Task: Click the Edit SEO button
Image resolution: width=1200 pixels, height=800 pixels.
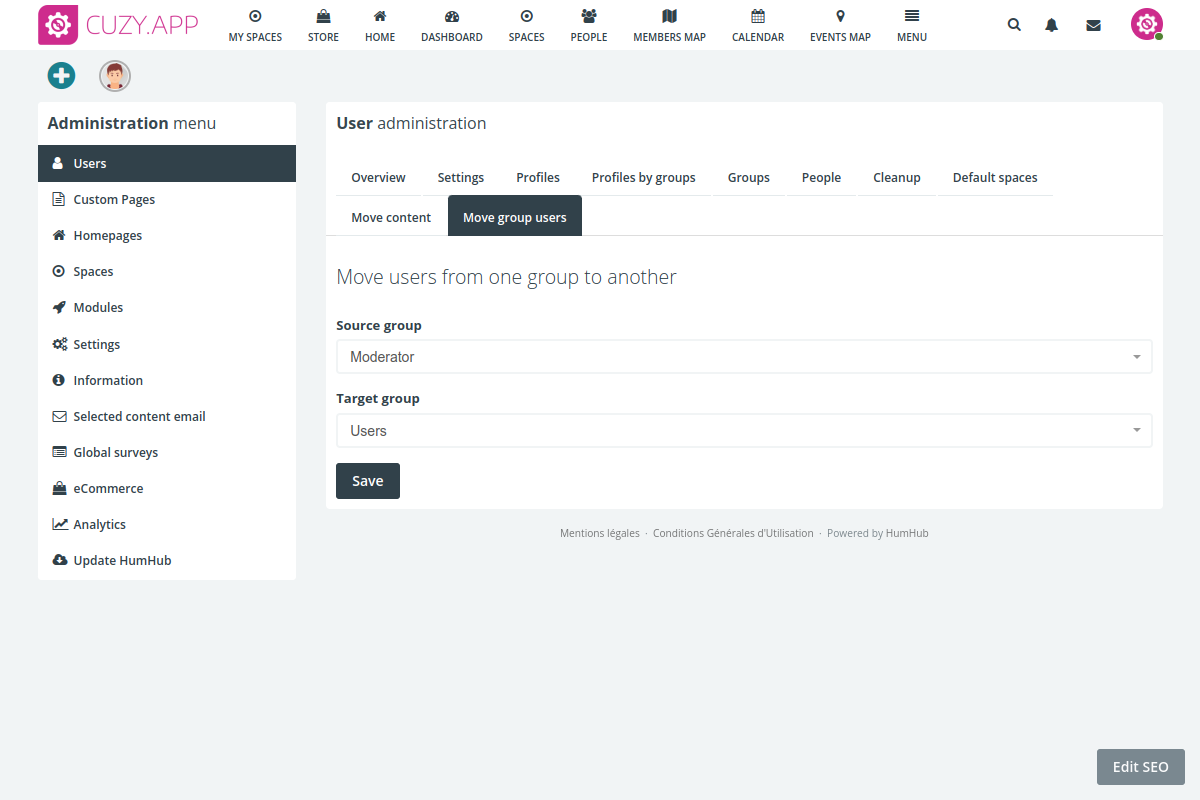Action: pos(1140,767)
